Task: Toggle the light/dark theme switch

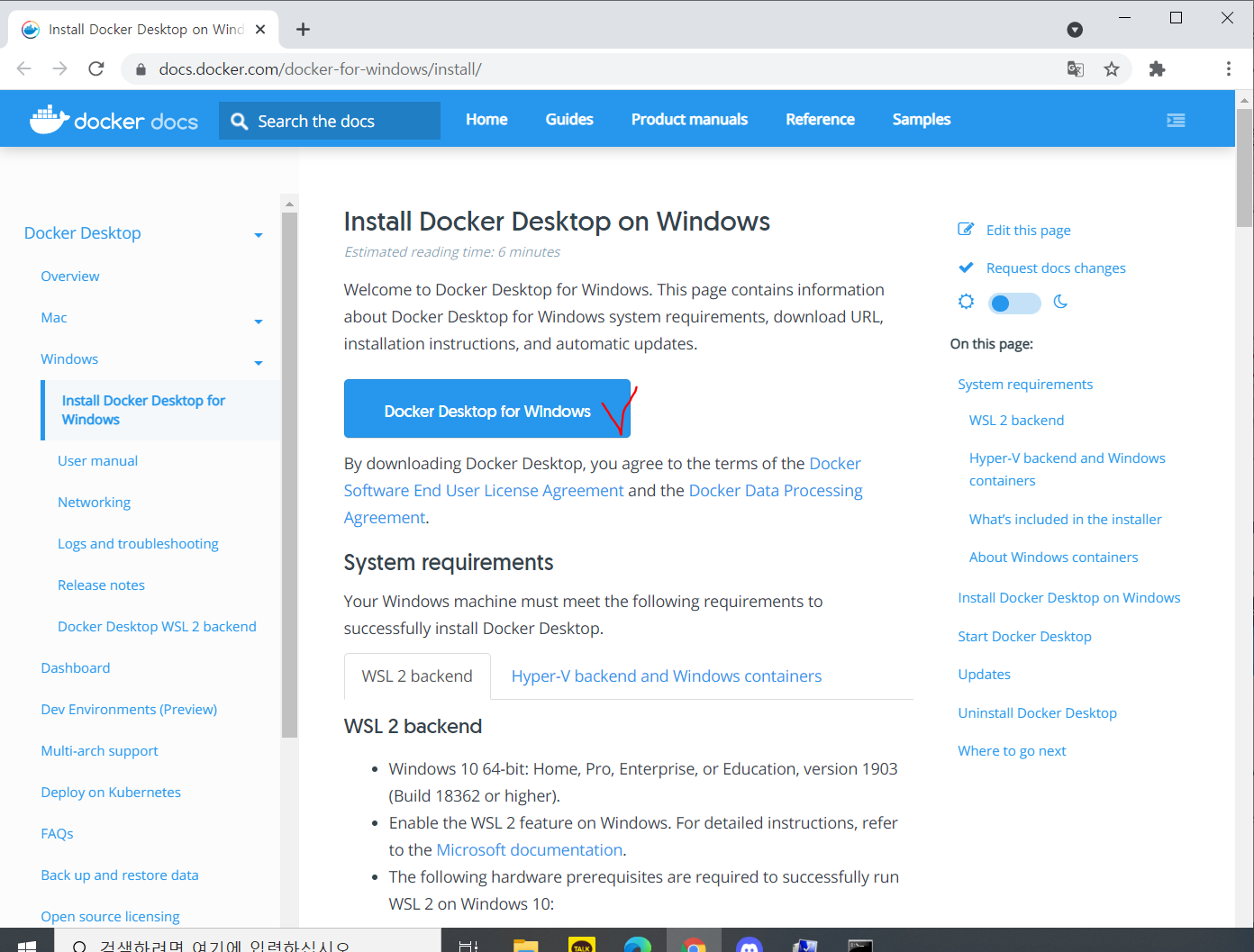Action: pos(1013,303)
